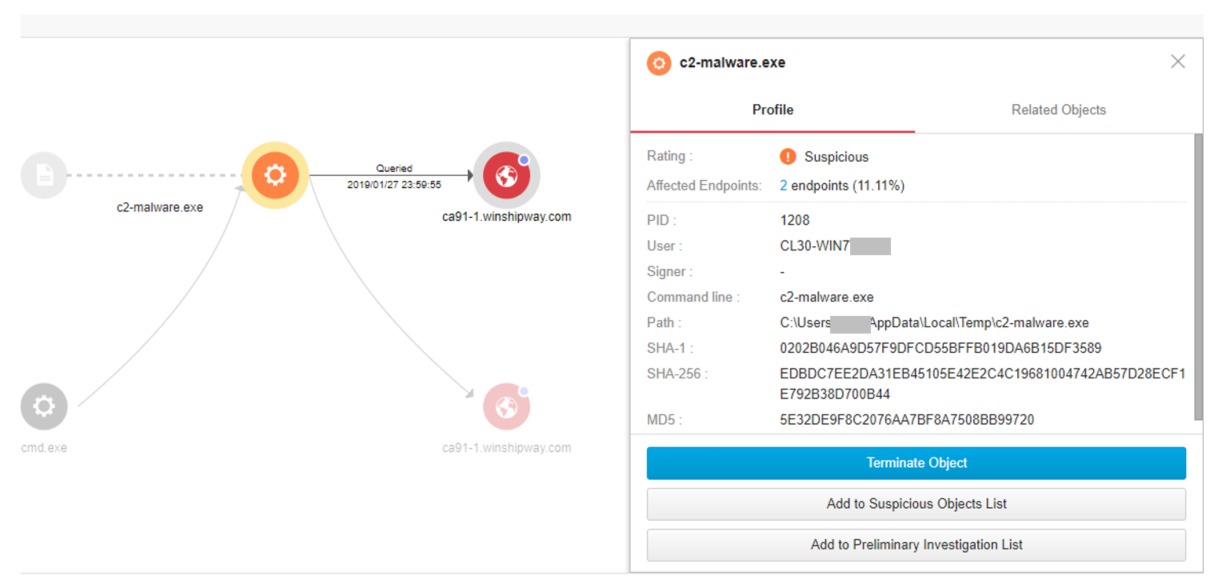This screenshot has height=583, width=1218.
Task: Select the red ca91-1.winshipway.com globe node
Action: (x=506, y=176)
